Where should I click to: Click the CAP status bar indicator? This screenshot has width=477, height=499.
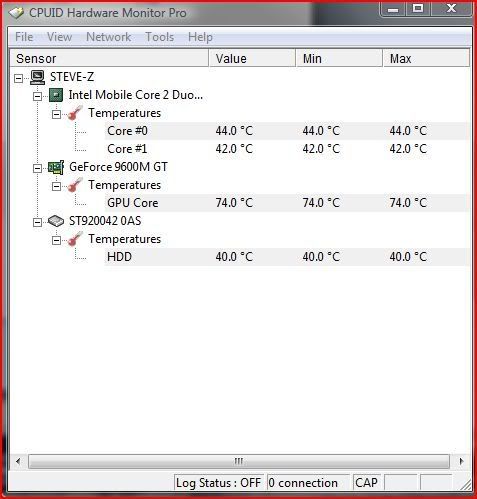pos(366,483)
